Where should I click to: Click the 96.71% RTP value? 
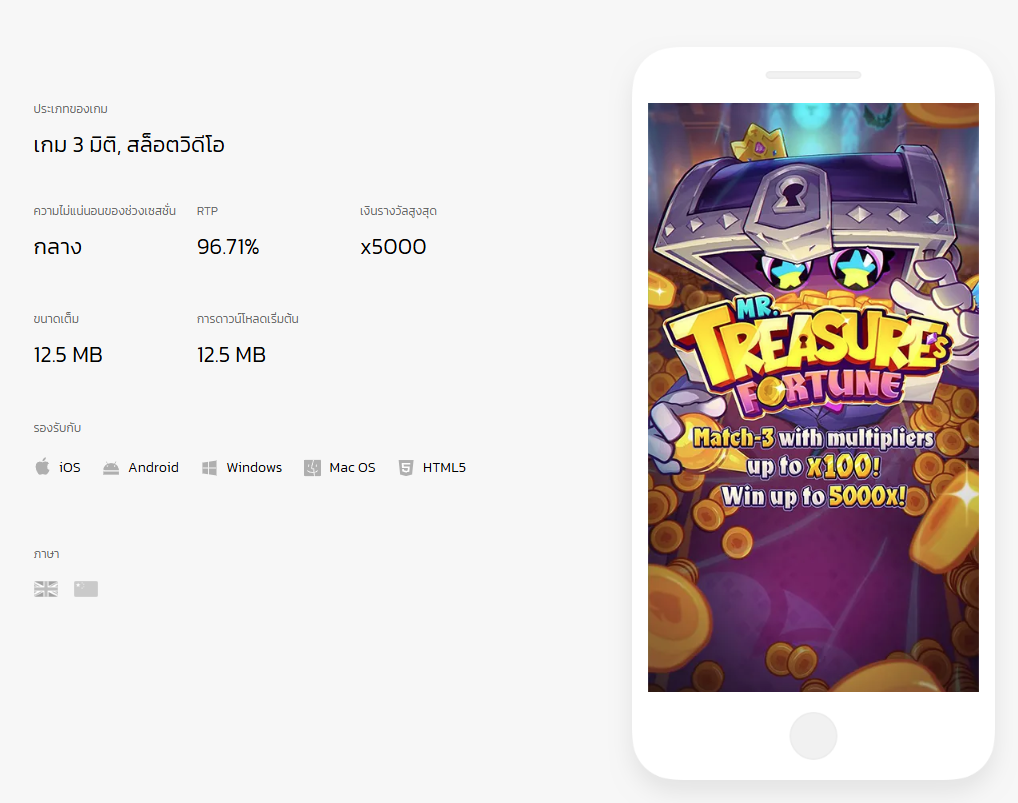[x=228, y=247]
